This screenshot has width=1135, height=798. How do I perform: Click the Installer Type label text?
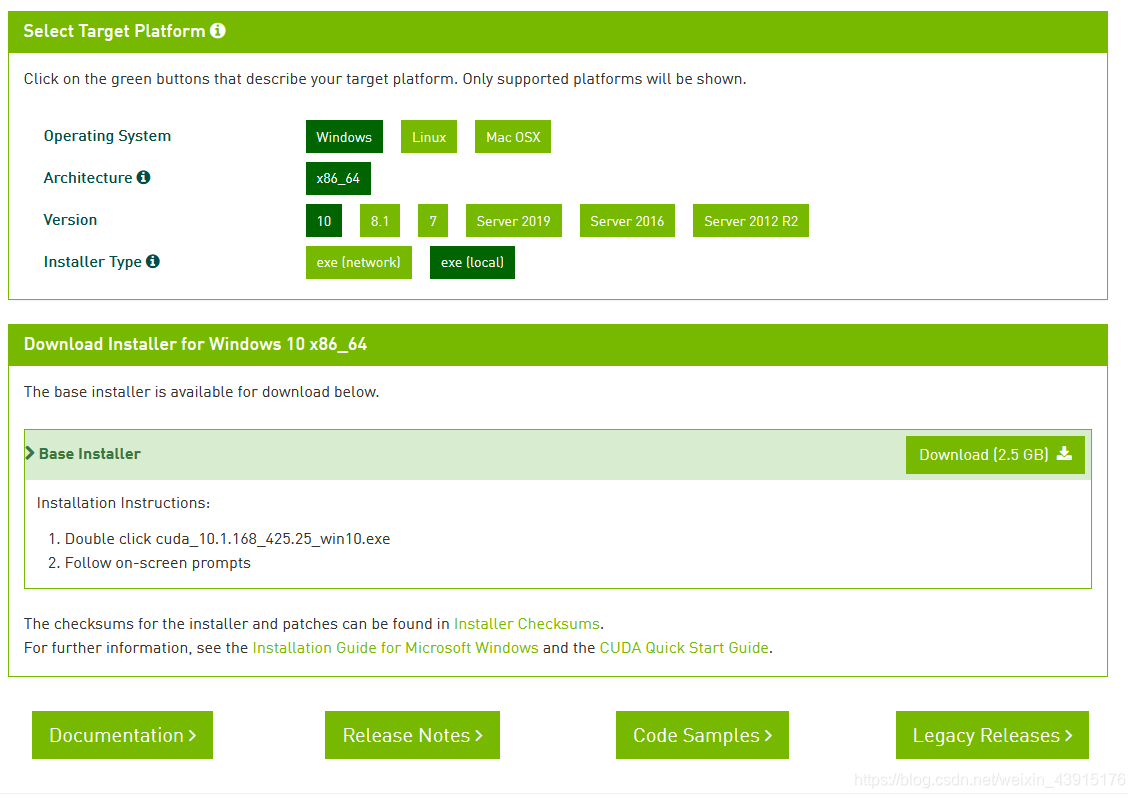coord(93,262)
